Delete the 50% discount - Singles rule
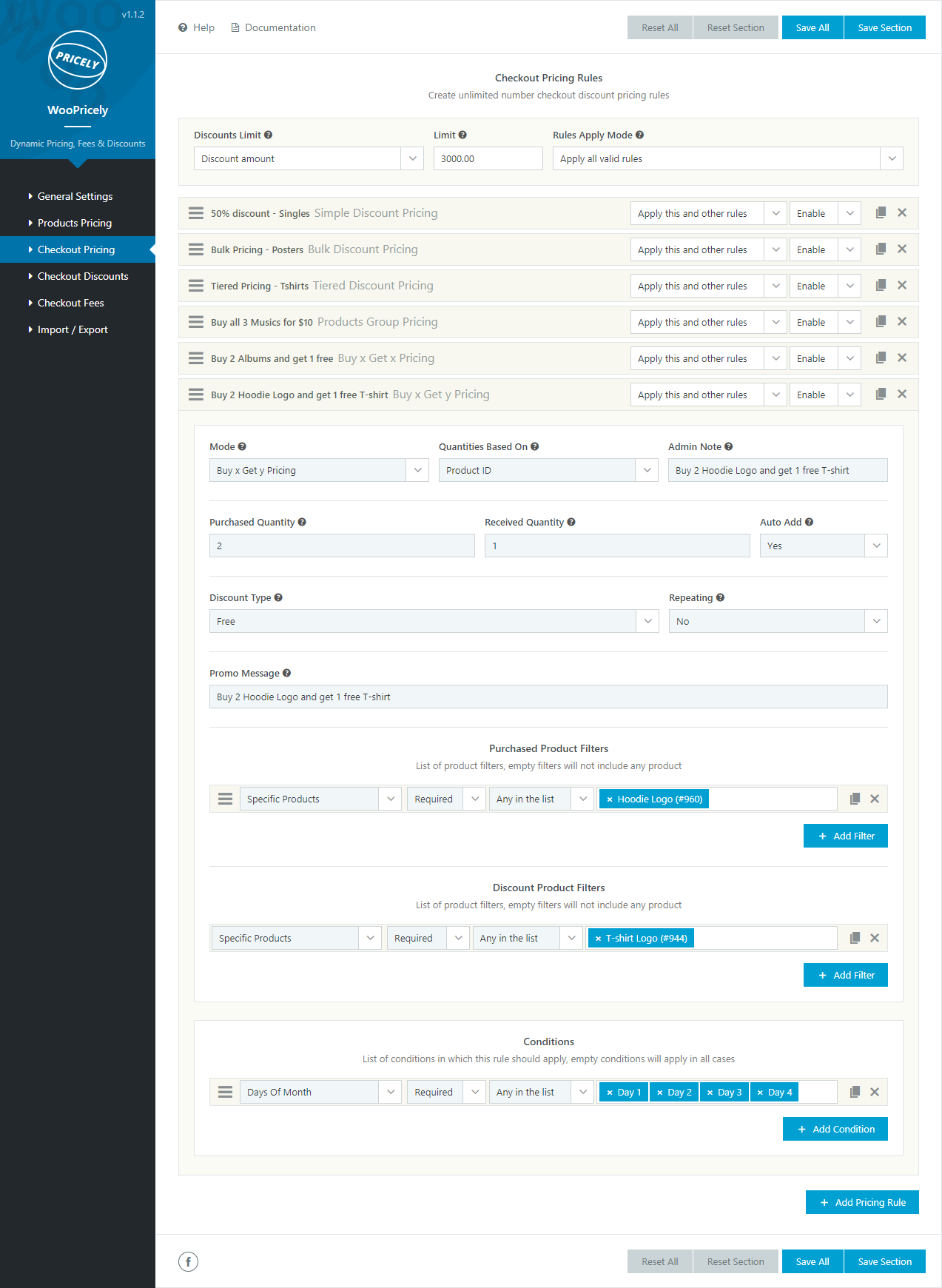This screenshot has width=942, height=1288. point(902,213)
